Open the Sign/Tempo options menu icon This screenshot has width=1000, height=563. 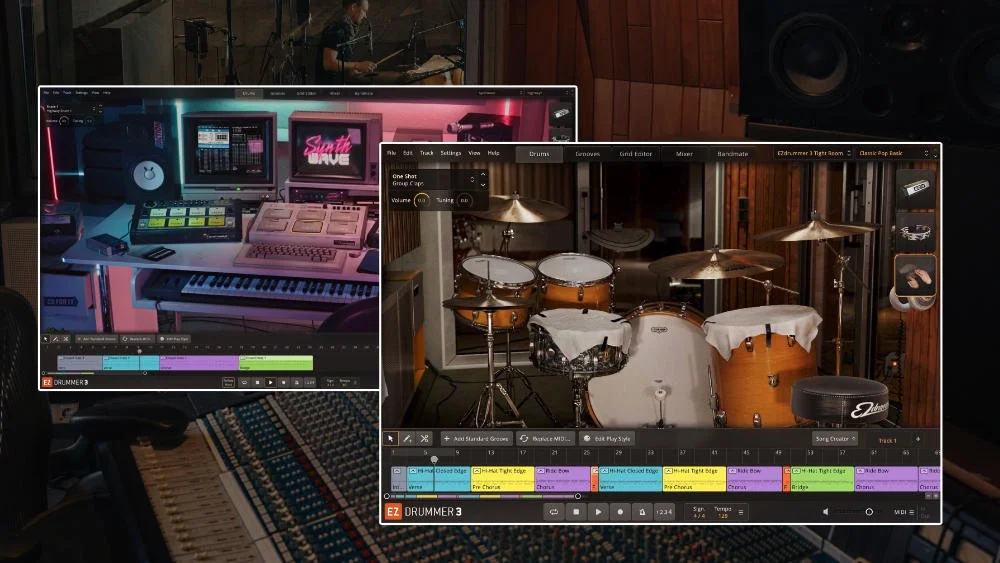pos(740,511)
